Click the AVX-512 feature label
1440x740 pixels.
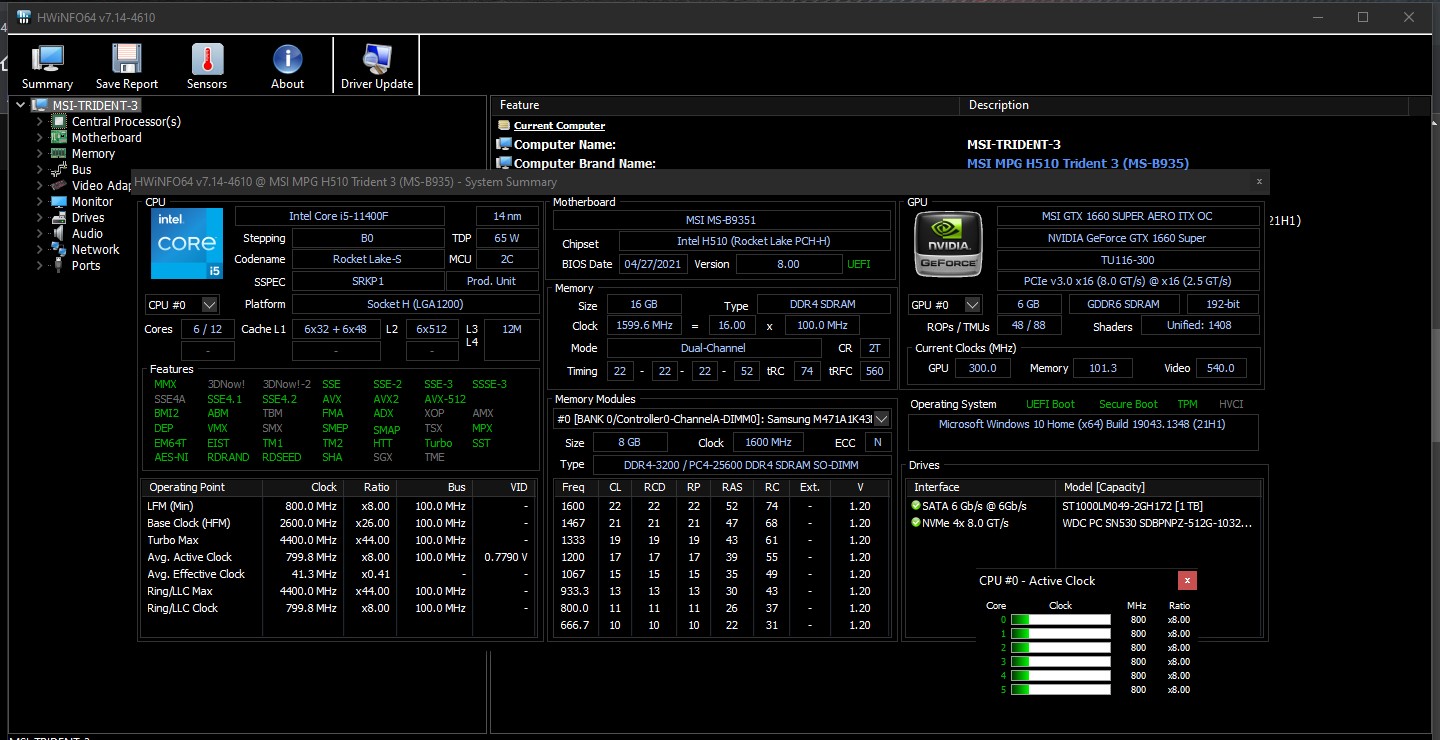(x=444, y=398)
